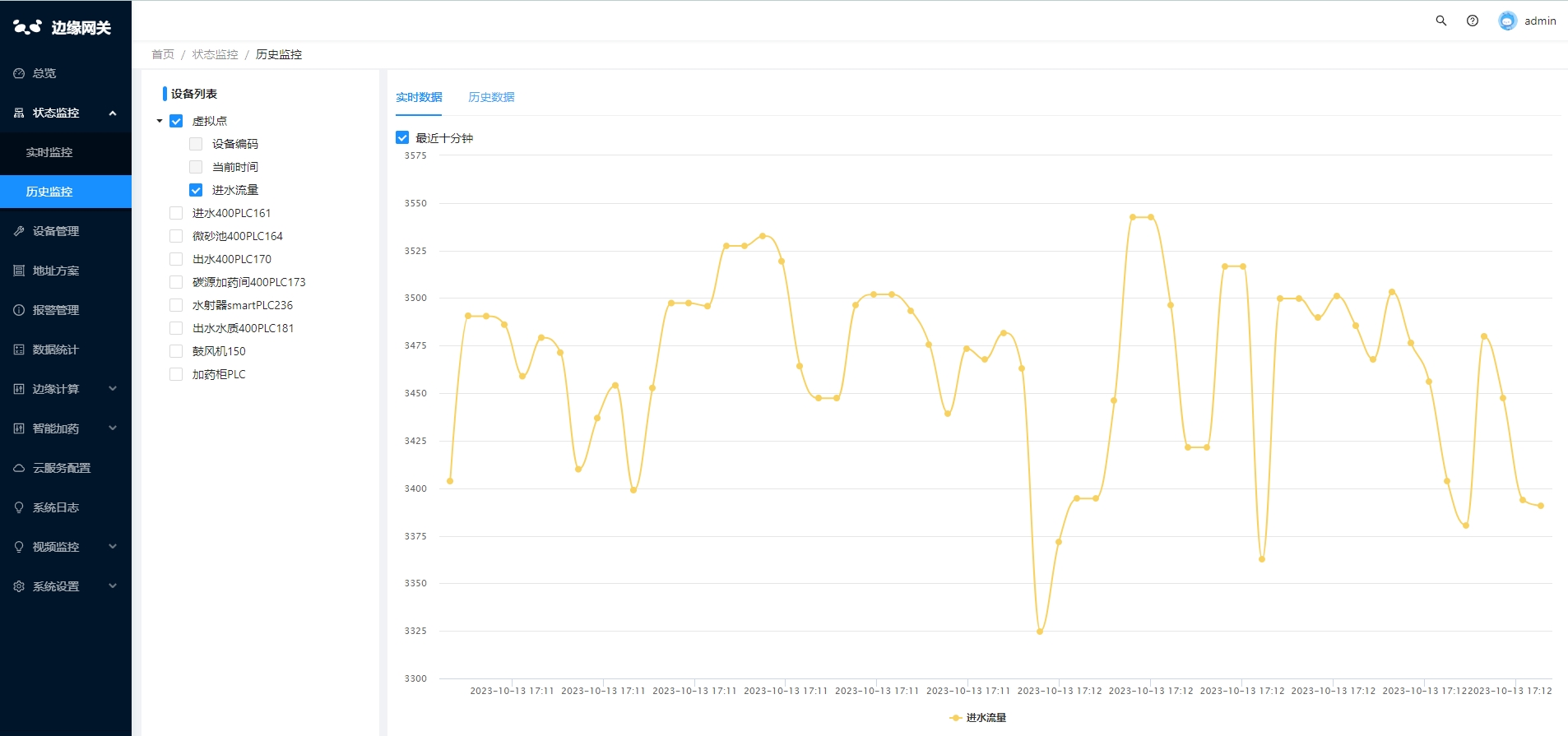1568x736 pixels.
Task: Expand the 智能加药 menu chevron
Action: coord(113,428)
